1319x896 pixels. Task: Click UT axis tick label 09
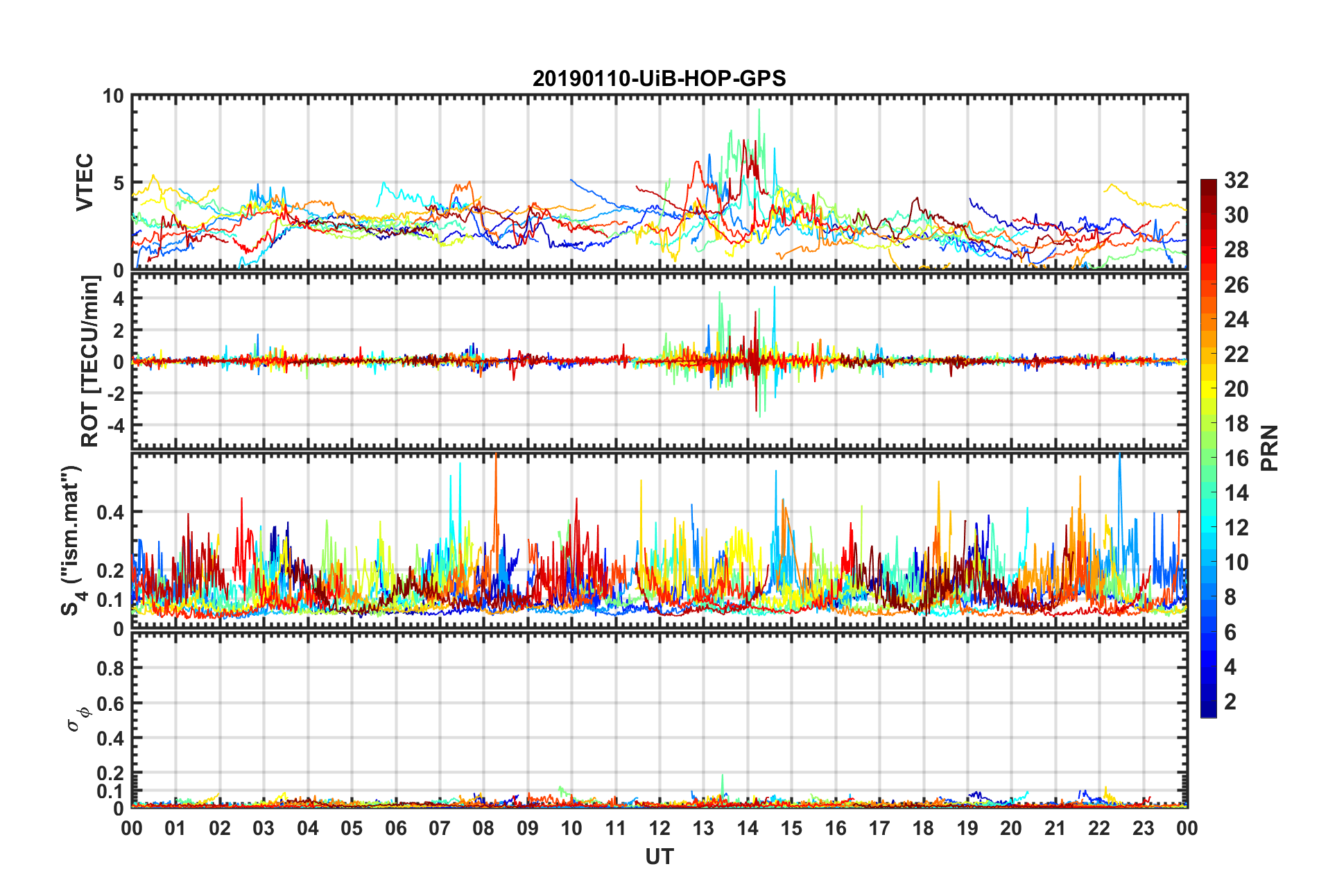tap(528, 828)
